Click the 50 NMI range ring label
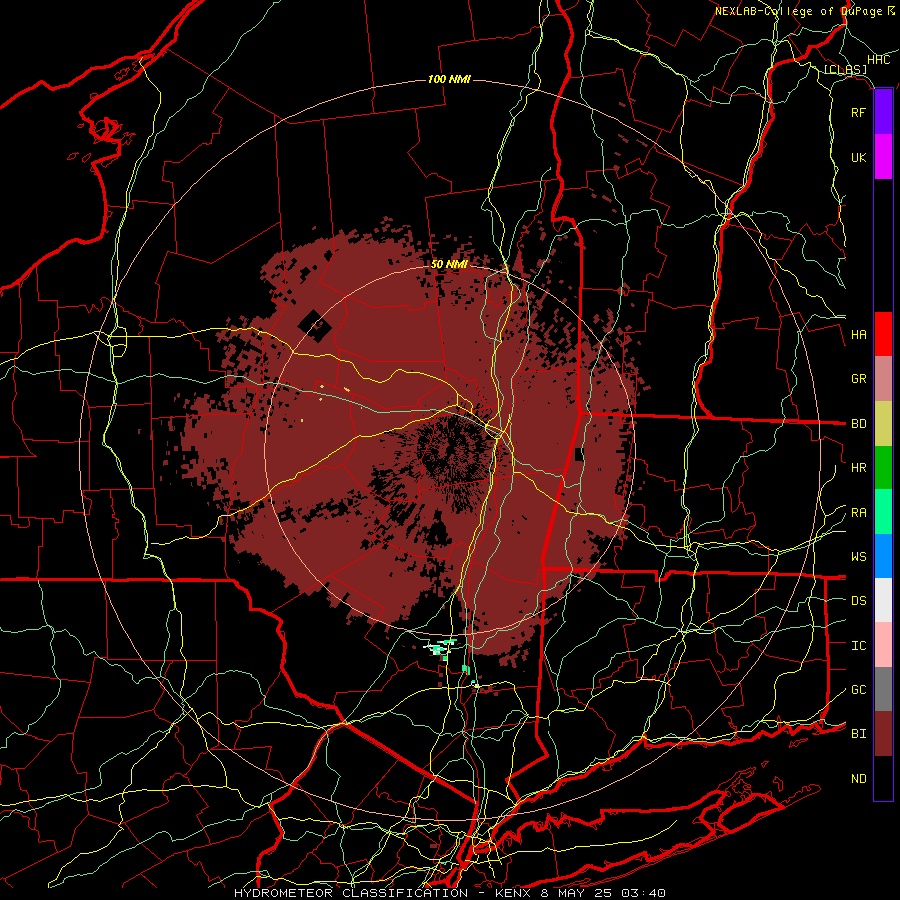The height and width of the screenshot is (900, 900). 449,264
